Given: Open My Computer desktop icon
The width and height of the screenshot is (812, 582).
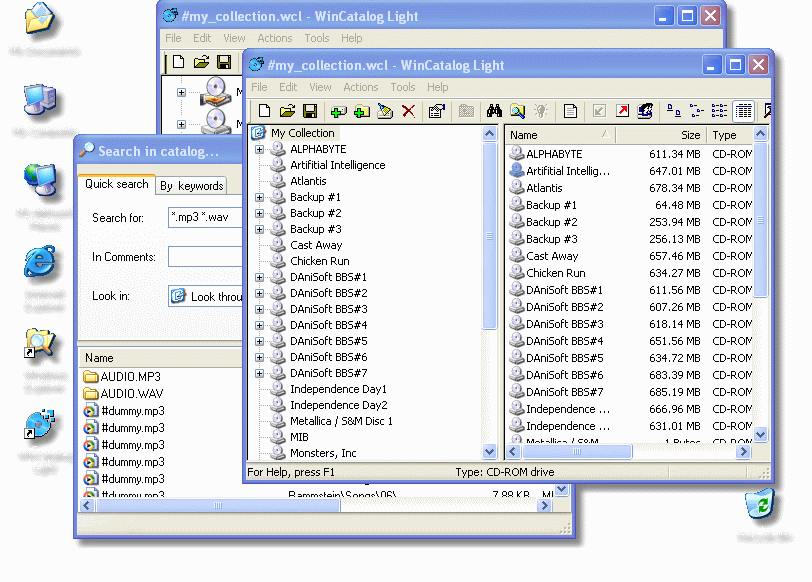Looking at the screenshot, I should click(40, 100).
